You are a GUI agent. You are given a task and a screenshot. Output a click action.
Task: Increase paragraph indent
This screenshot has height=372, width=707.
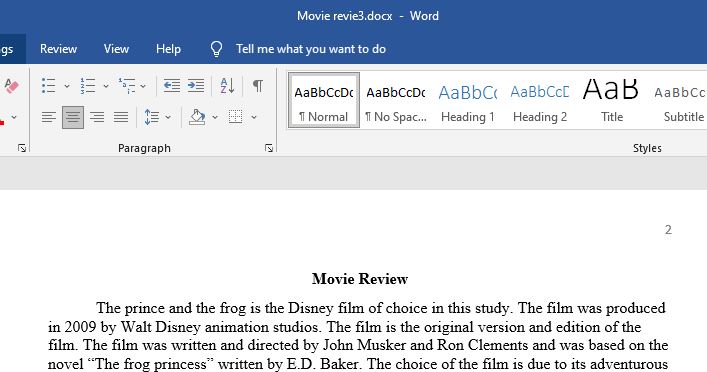196,86
